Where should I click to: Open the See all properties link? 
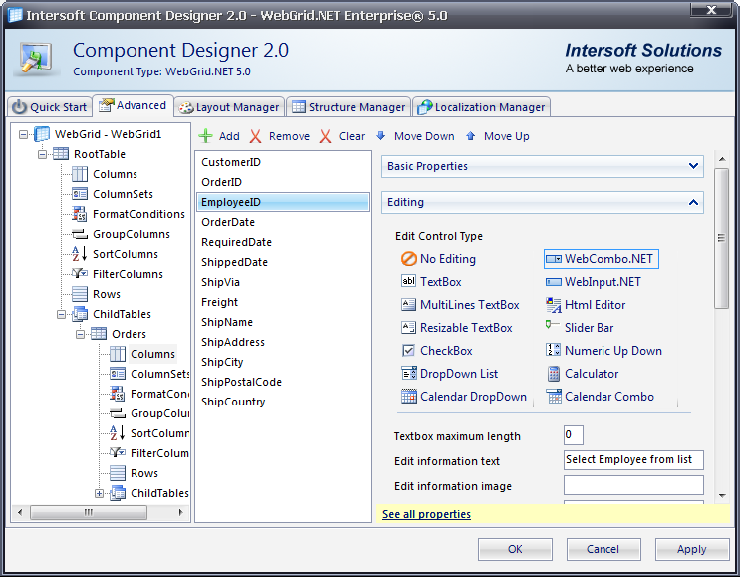pos(426,514)
